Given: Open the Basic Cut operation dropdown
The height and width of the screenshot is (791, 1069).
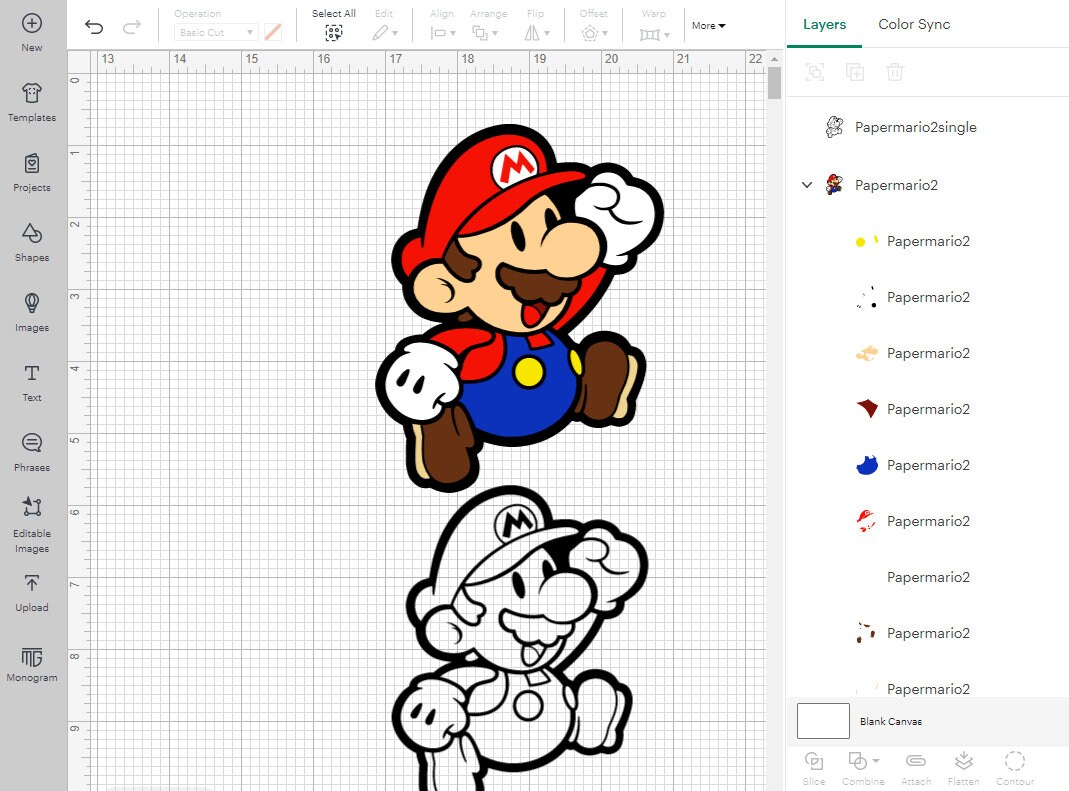Looking at the screenshot, I should (214, 31).
